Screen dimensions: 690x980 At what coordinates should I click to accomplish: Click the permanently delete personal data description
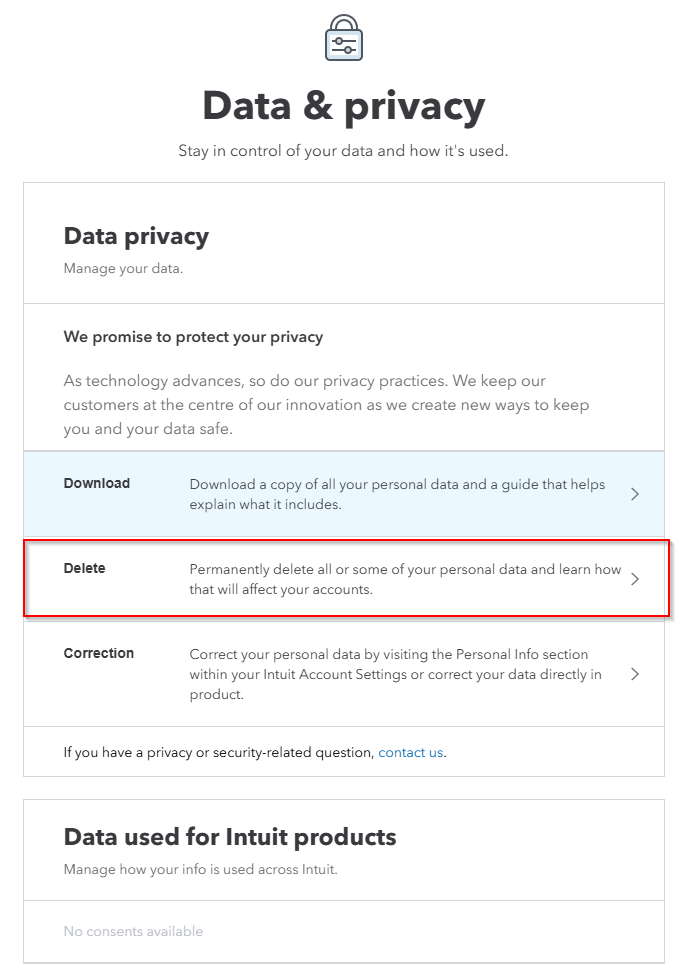405,579
